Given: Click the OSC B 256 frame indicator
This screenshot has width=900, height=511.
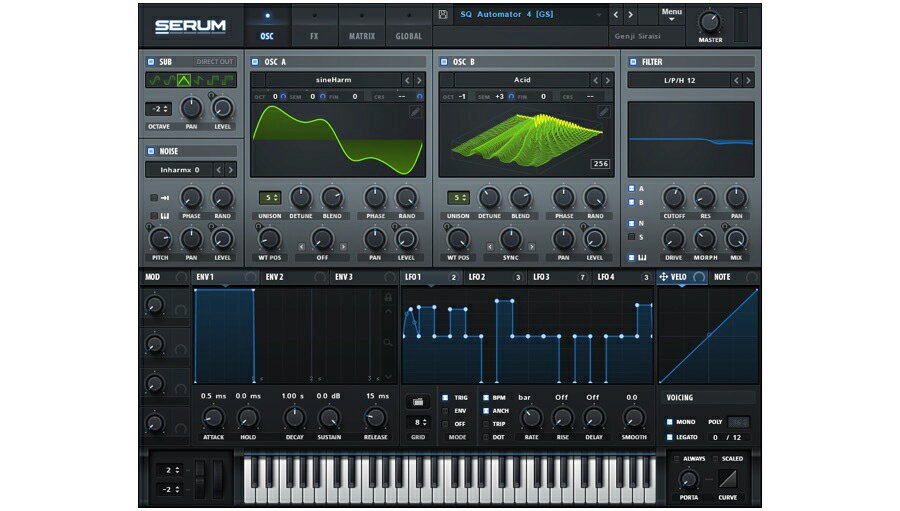Looking at the screenshot, I should point(600,164).
